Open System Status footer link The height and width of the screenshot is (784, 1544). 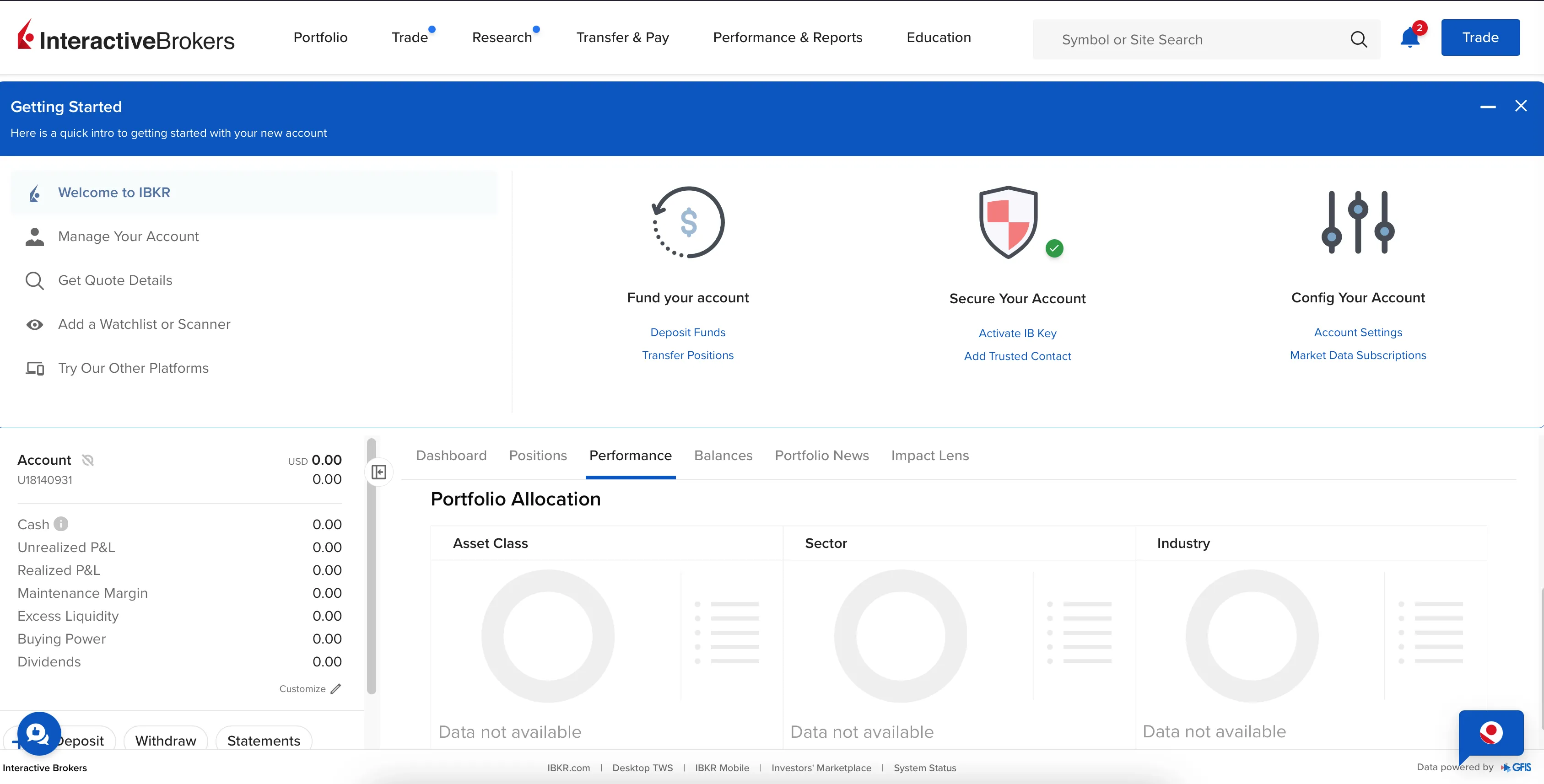925,768
